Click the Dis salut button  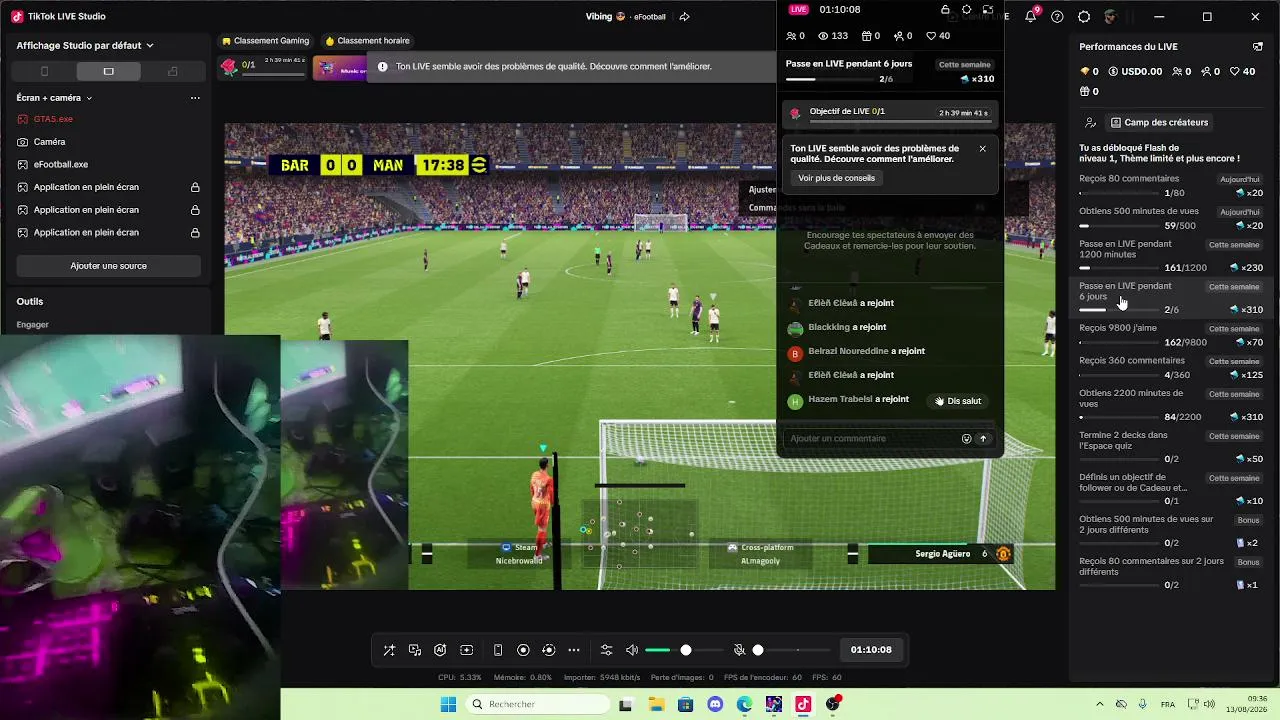point(957,401)
